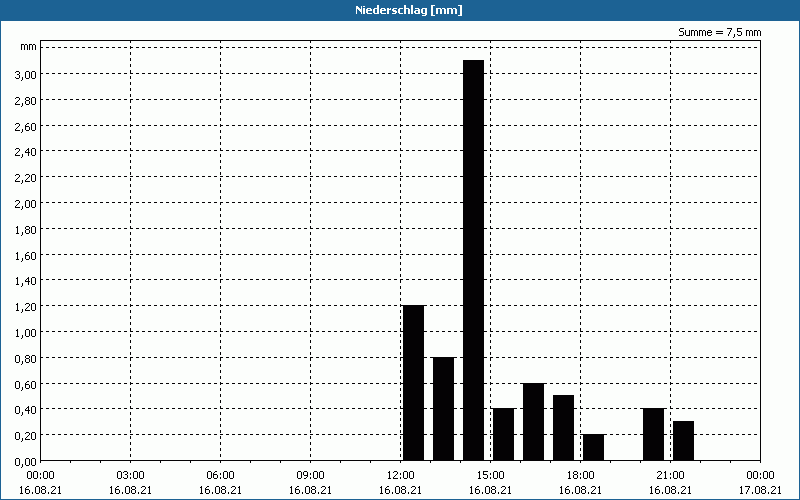Click the 'Summe = 7,5 mm' total label
800x500 pixels.
tap(719, 32)
